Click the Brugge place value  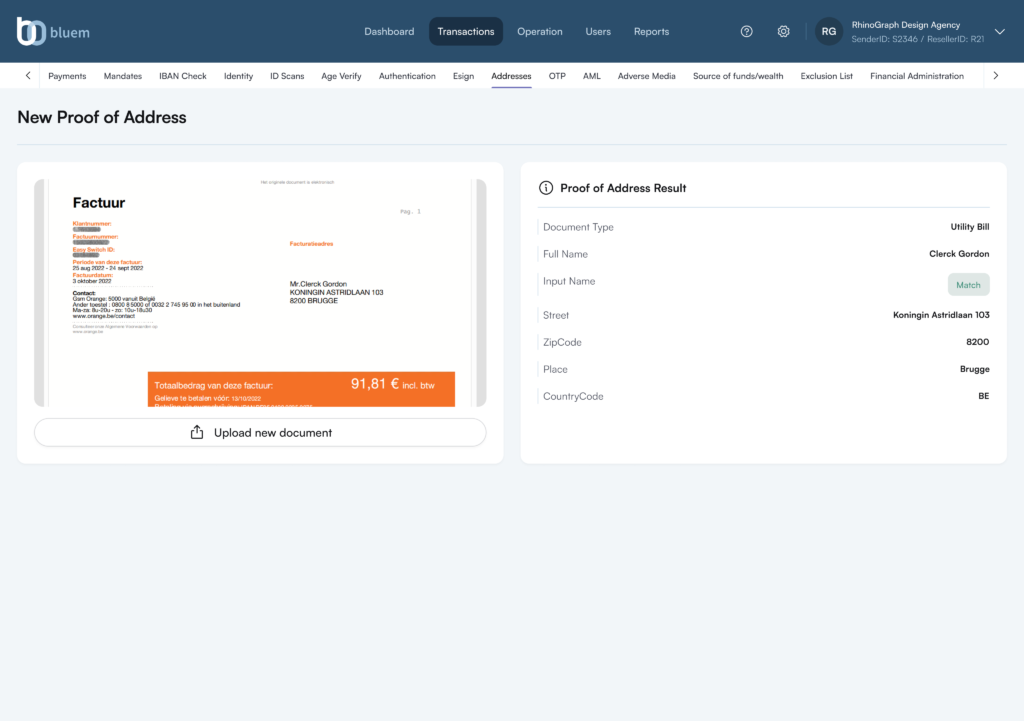[x=974, y=369]
